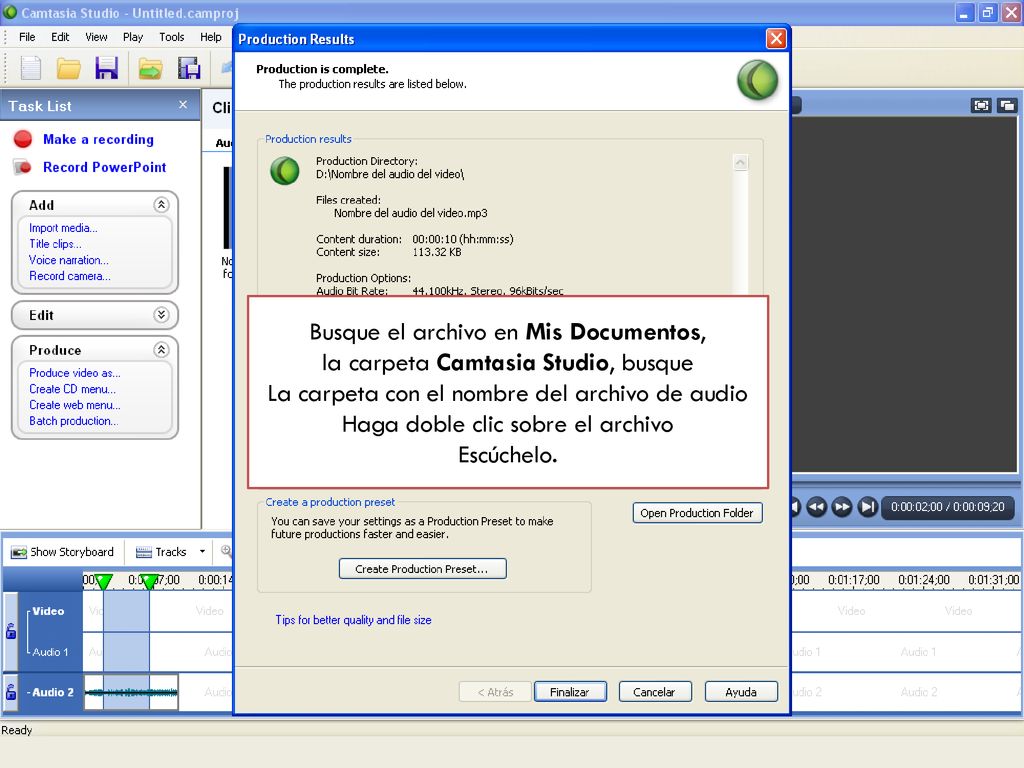This screenshot has width=1024, height=768.
Task: Click Record PowerPoint link
Action: point(104,167)
